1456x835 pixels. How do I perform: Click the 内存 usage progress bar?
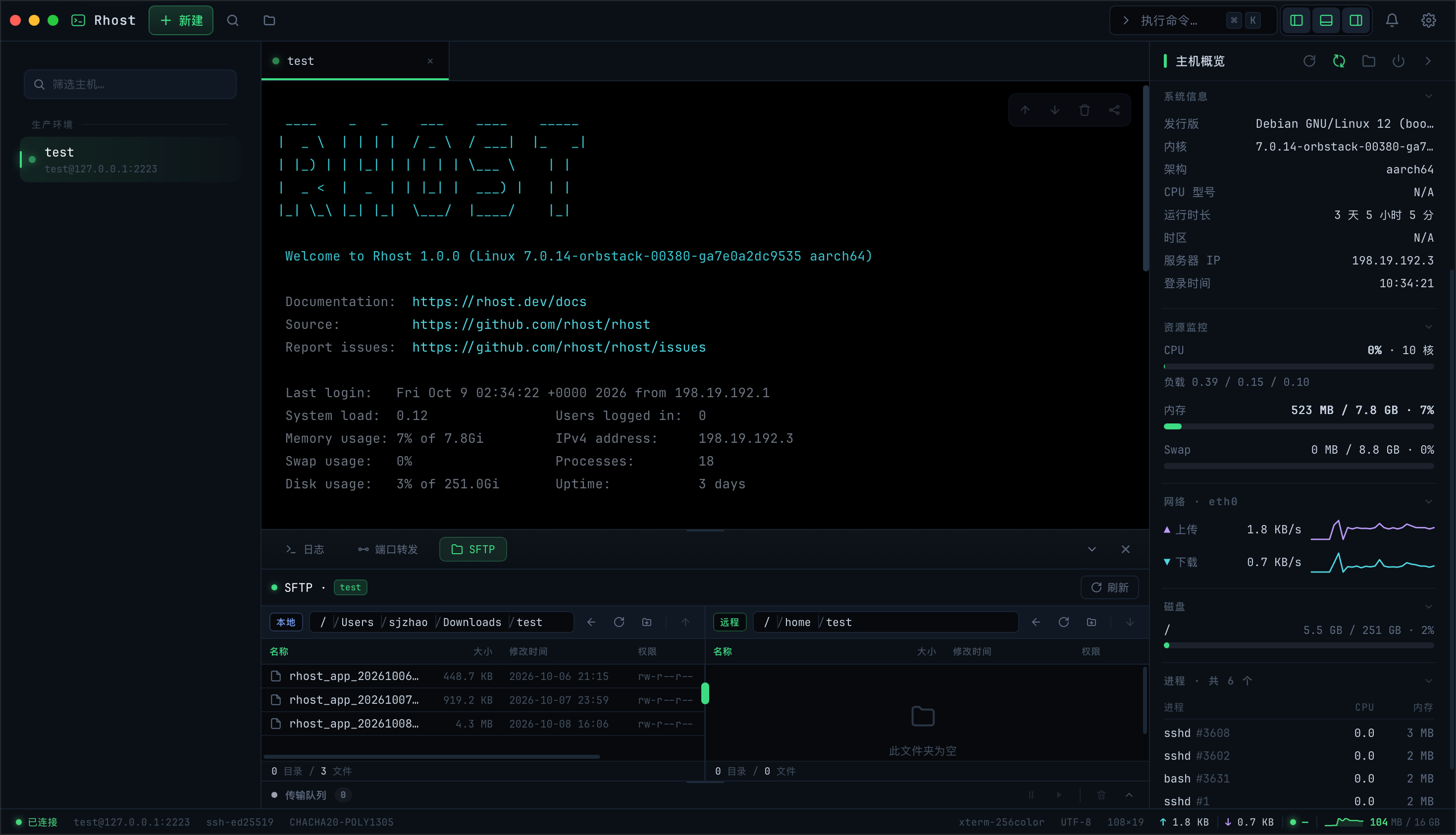coord(1299,427)
